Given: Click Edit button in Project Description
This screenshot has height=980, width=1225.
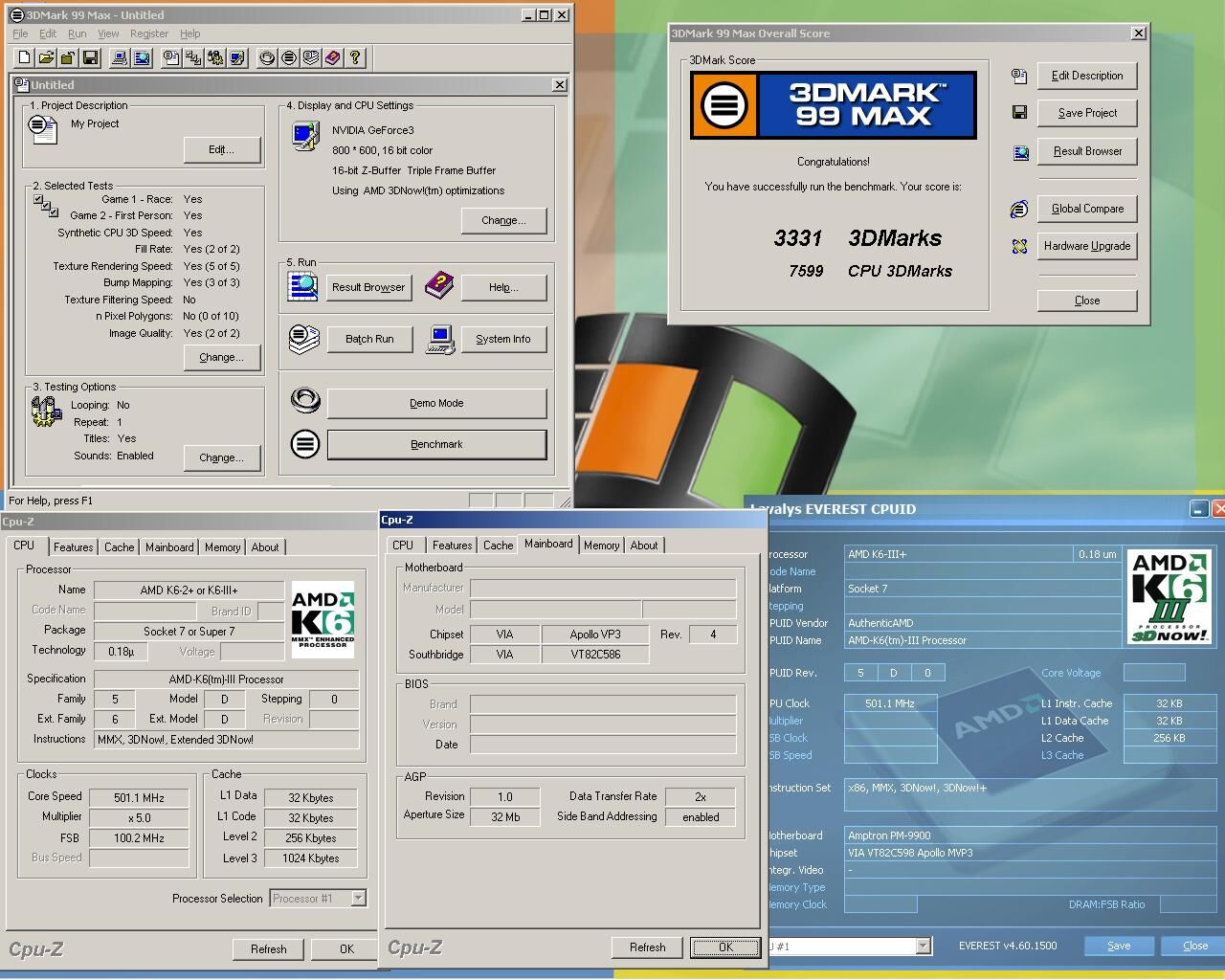Looking at the screenshot, I should [x=222, y=149].
